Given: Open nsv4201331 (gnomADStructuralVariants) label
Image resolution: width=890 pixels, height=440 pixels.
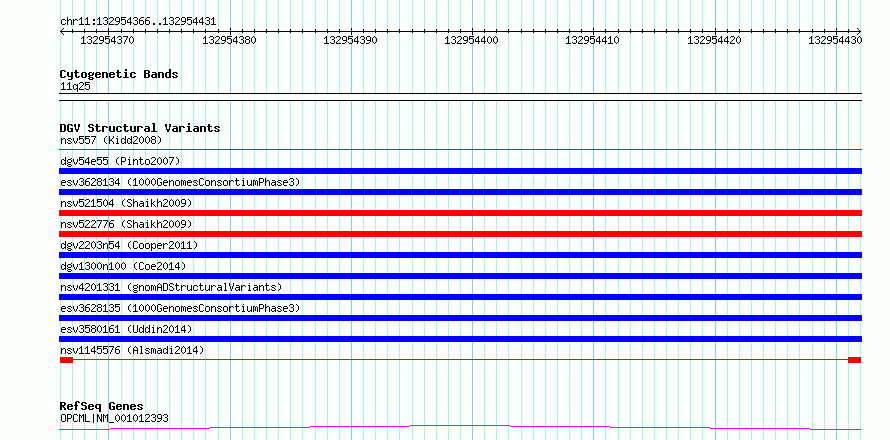Looking at the screenshot, I should 171,287.
